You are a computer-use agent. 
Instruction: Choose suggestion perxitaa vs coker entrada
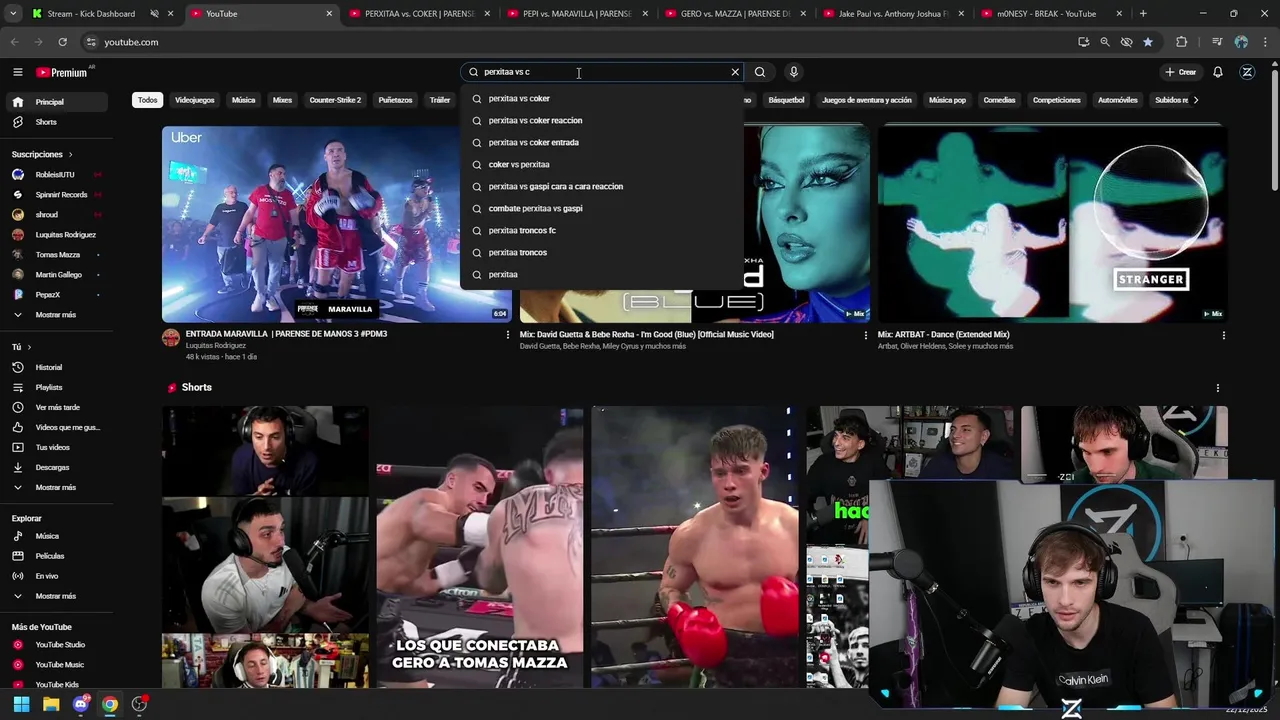pyautogui.click(x=602, y=143)
